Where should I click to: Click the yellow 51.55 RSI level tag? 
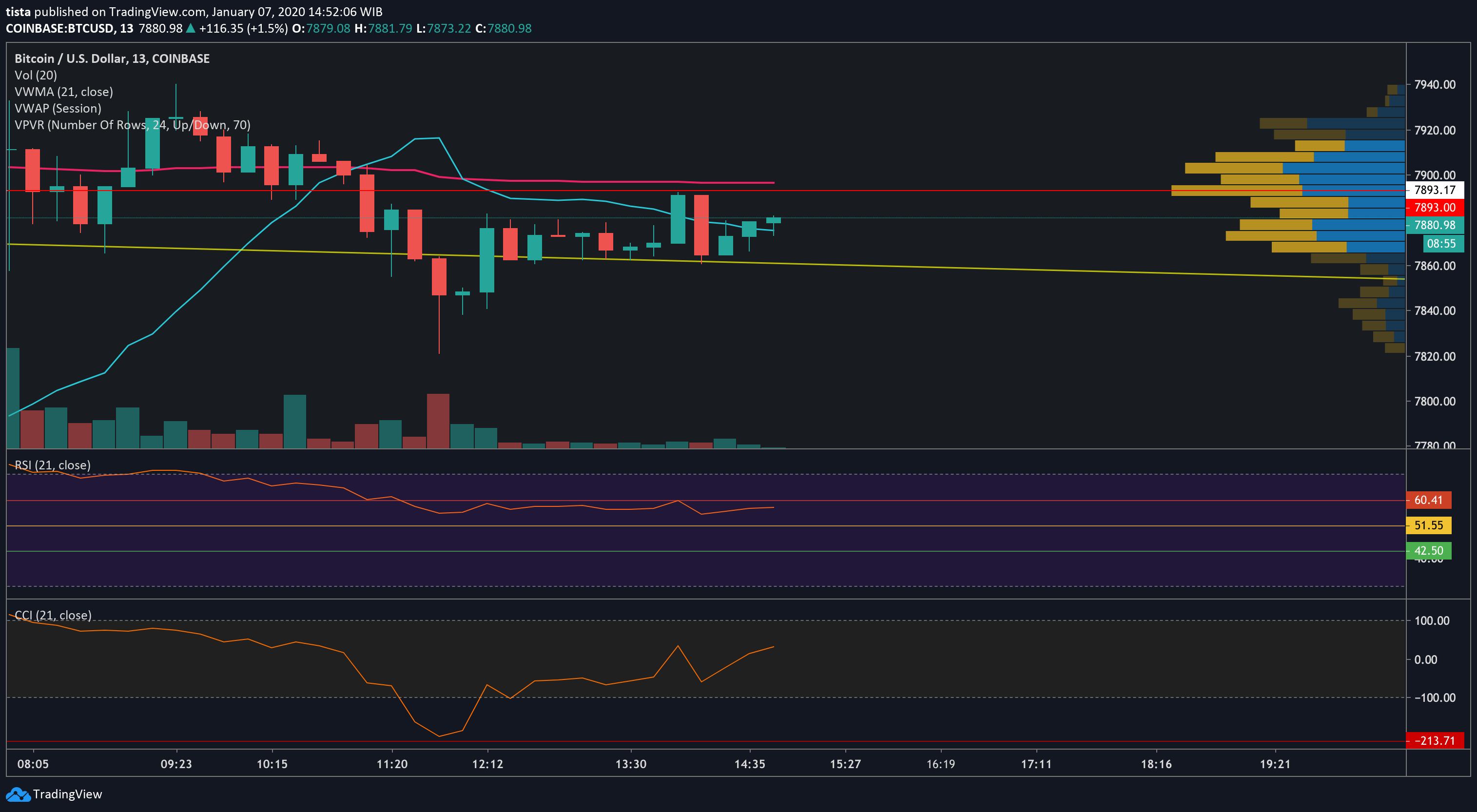tap(1428, 525)
